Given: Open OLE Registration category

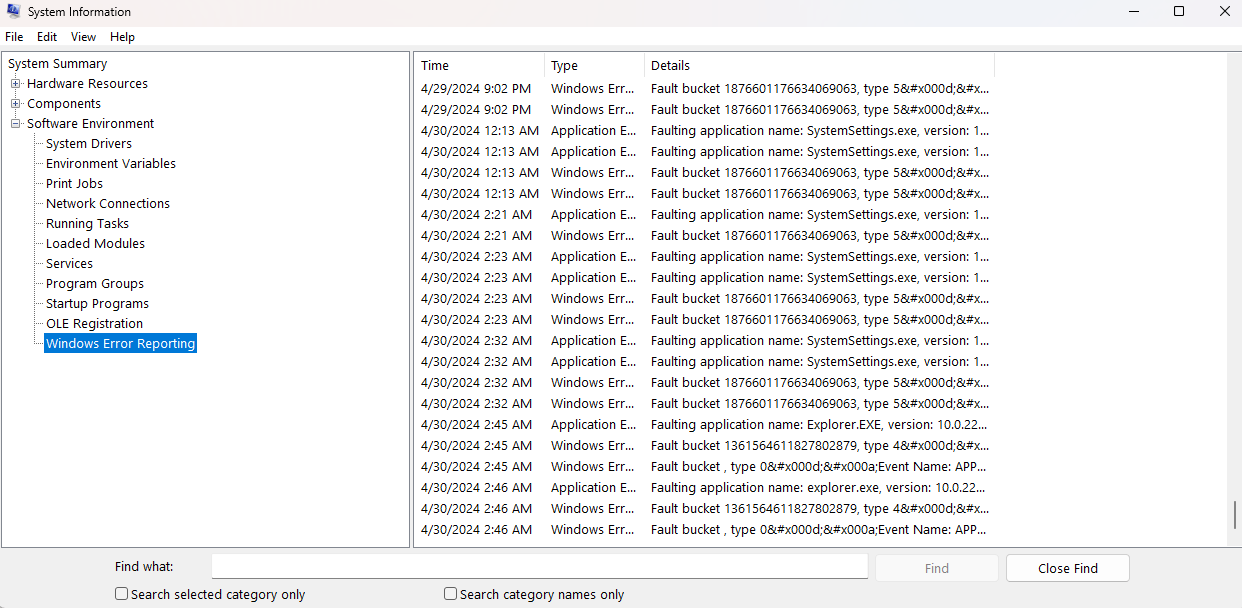Looking at the screenshot, I should pos(94,324).
